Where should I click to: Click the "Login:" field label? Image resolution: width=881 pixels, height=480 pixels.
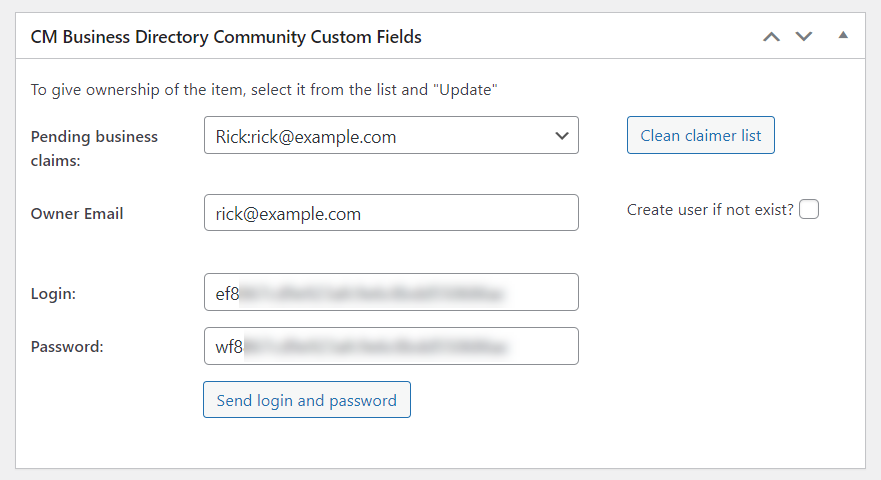[54, 292]
